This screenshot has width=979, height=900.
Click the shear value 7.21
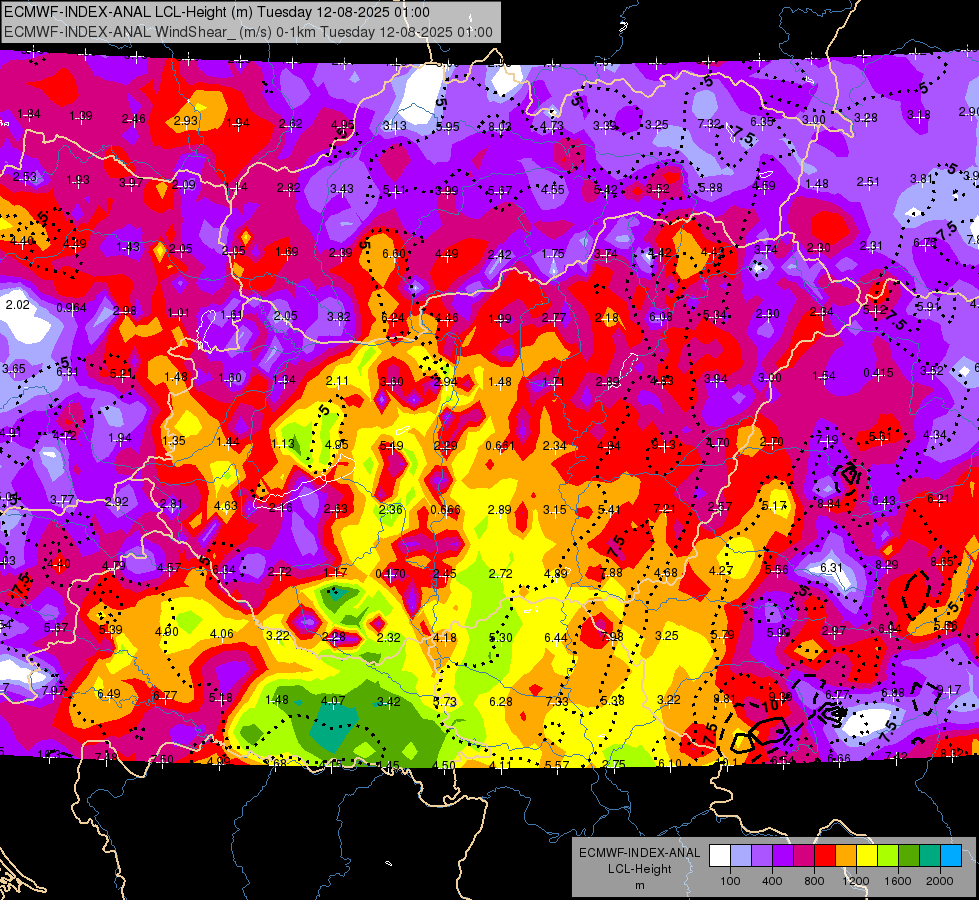click(664, 509)
